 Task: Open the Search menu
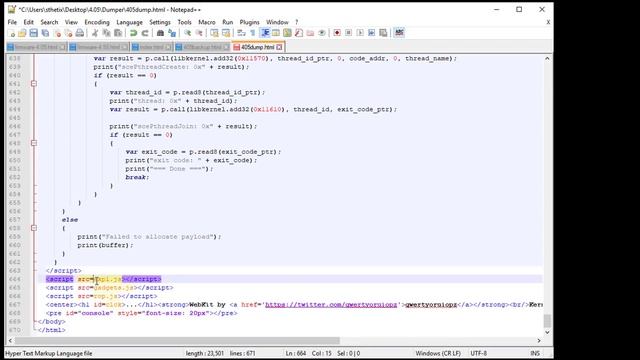point(49,22)
